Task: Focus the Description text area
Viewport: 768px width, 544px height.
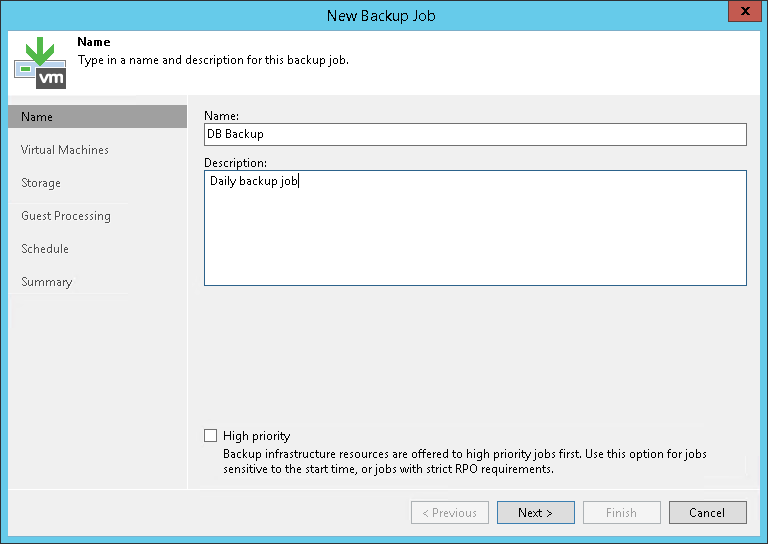Action: [x=475, y=228]
